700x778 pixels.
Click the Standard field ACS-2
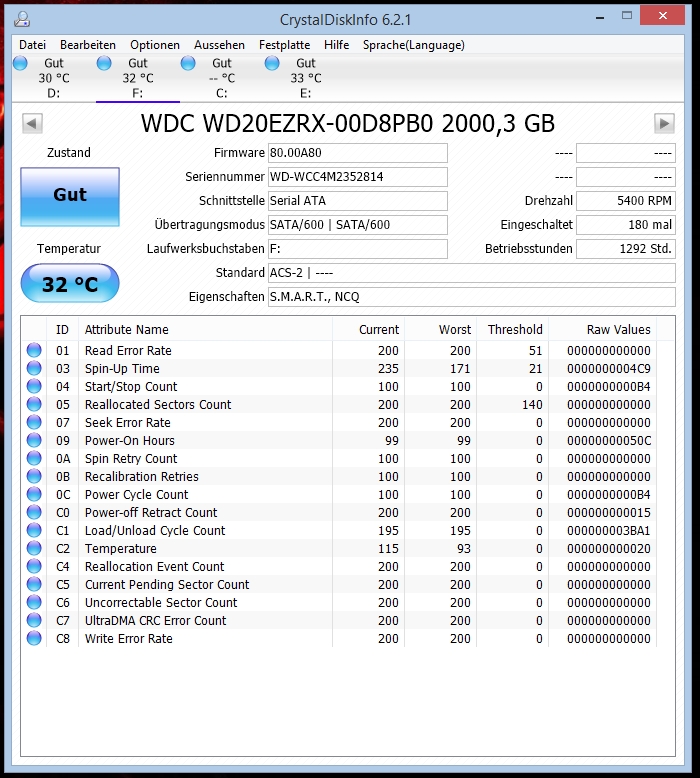tap(472, 273)
